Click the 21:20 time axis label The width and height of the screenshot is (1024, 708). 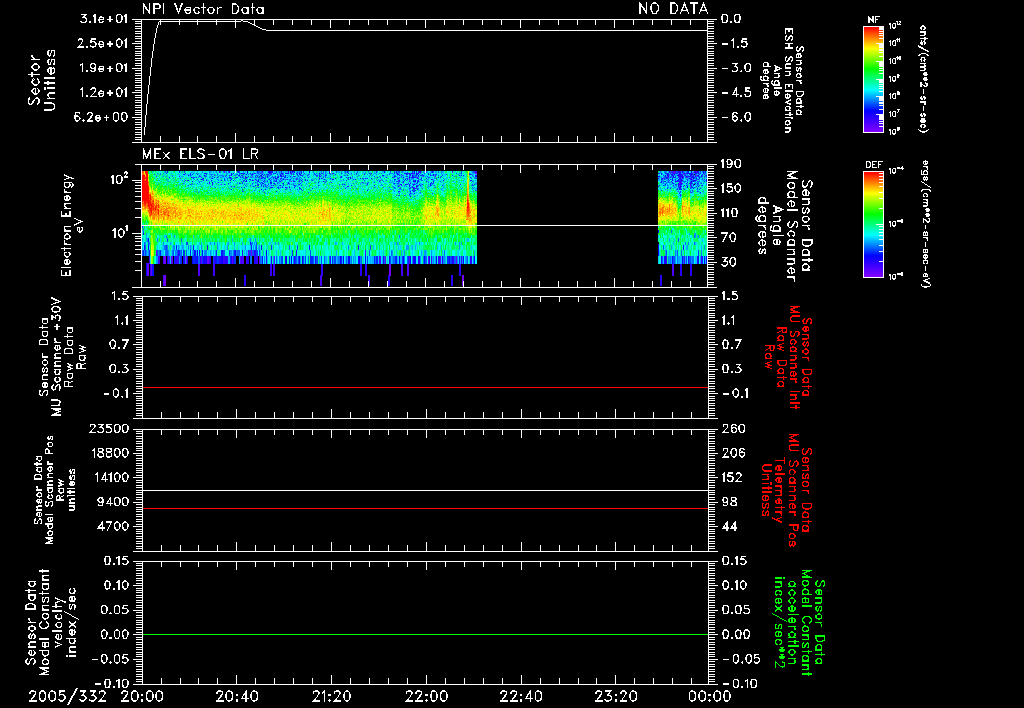[331, 696]
